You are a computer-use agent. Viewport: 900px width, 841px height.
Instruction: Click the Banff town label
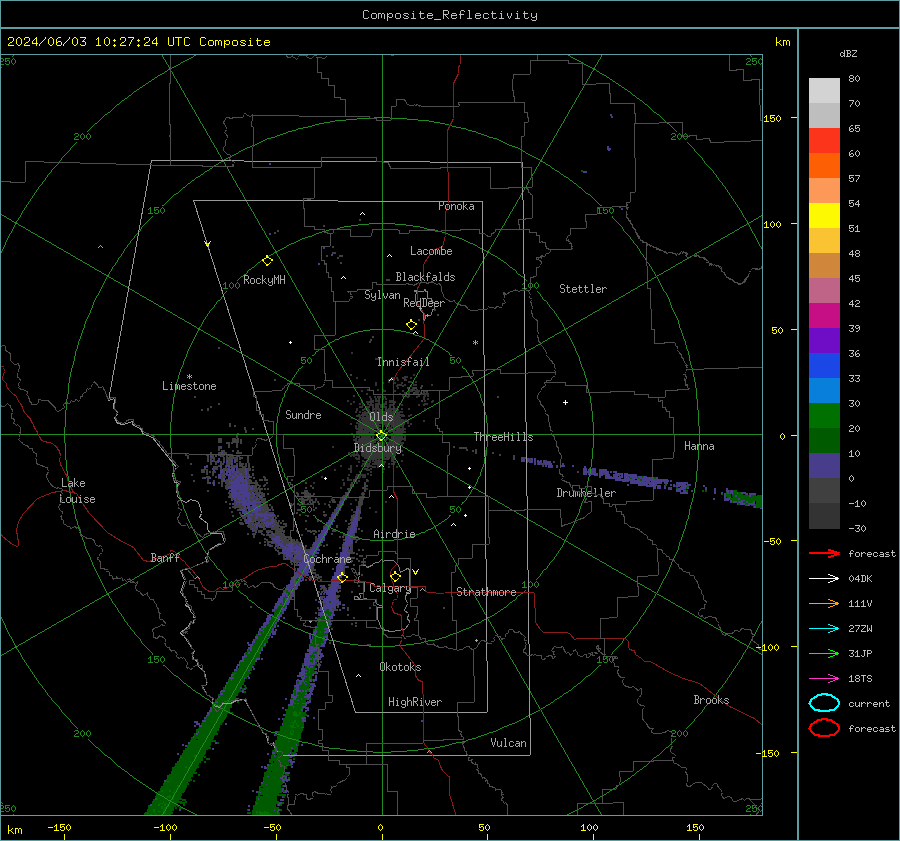tap(165, 557)
